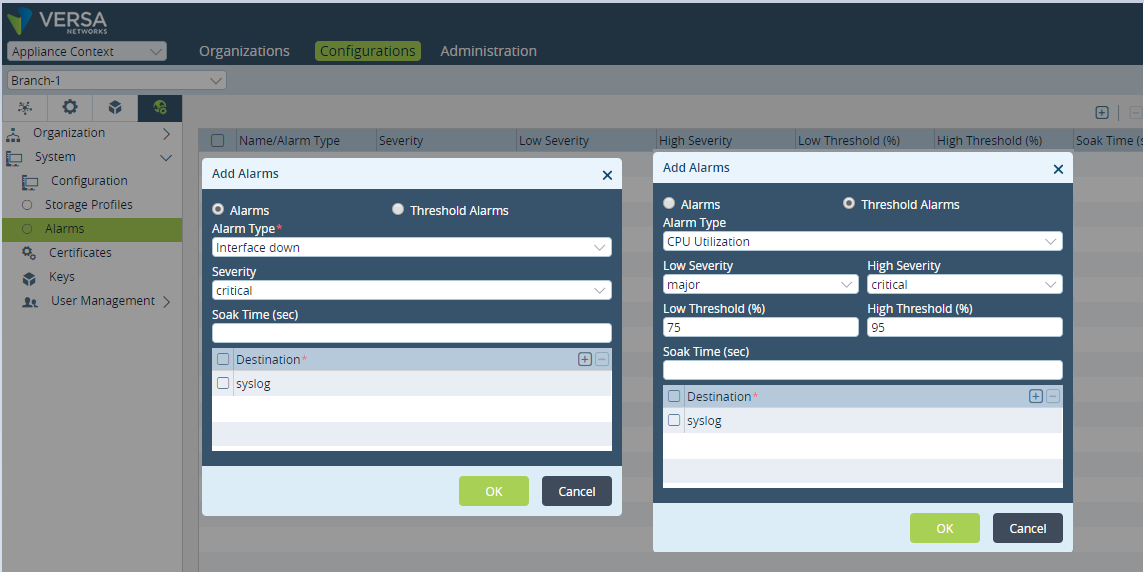1144x572 pixels.
Task: Select Alarms radio in right dialog
Action: point(668,204)
